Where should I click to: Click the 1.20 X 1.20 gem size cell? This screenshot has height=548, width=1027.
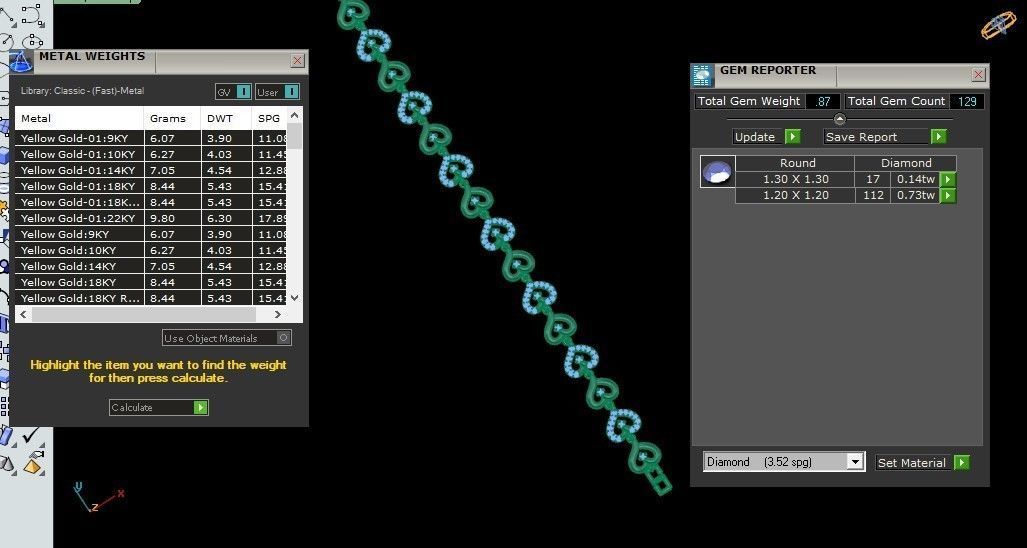click(x=795, y=196)
